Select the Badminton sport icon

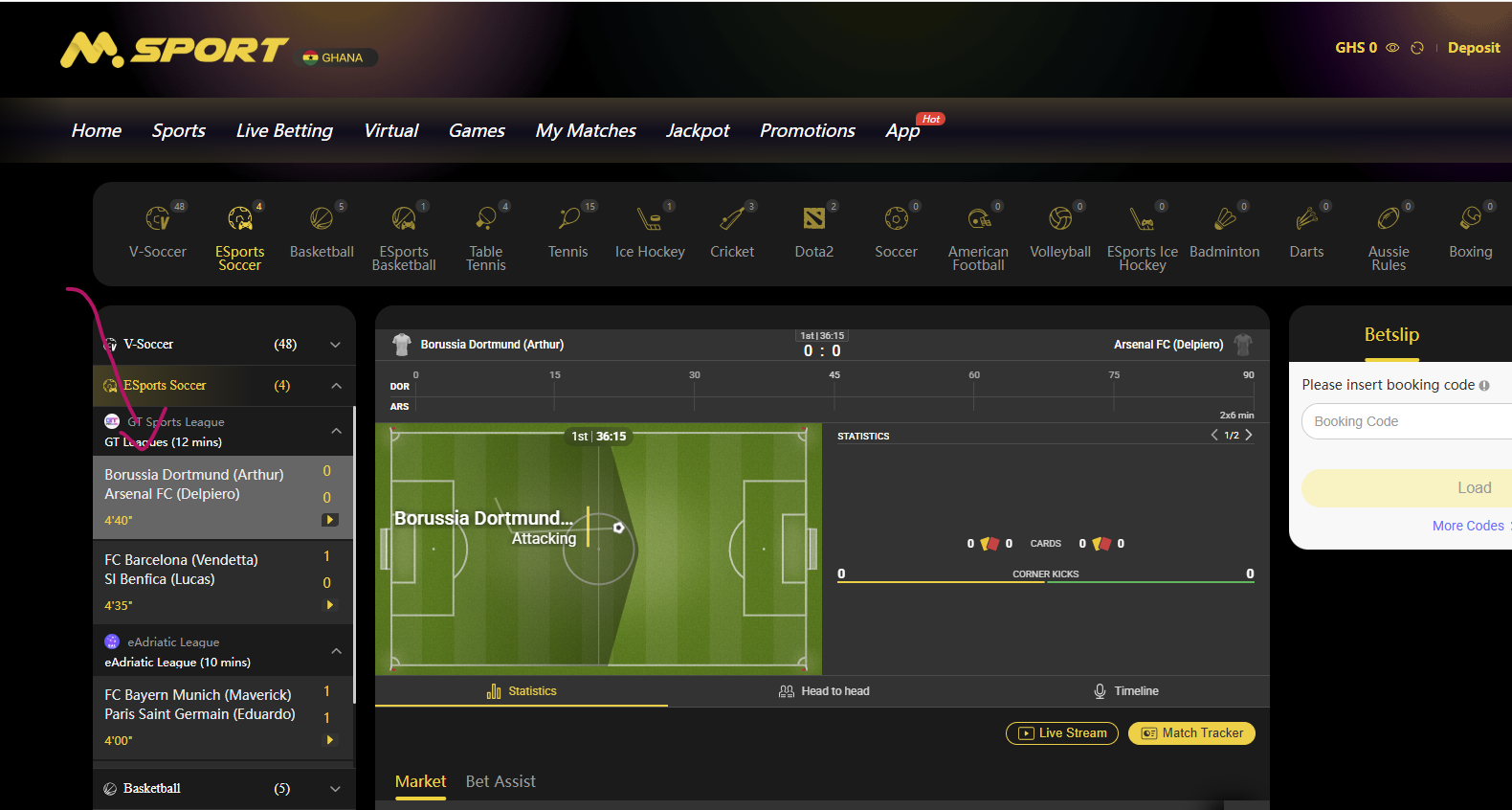coord(1225,218)
